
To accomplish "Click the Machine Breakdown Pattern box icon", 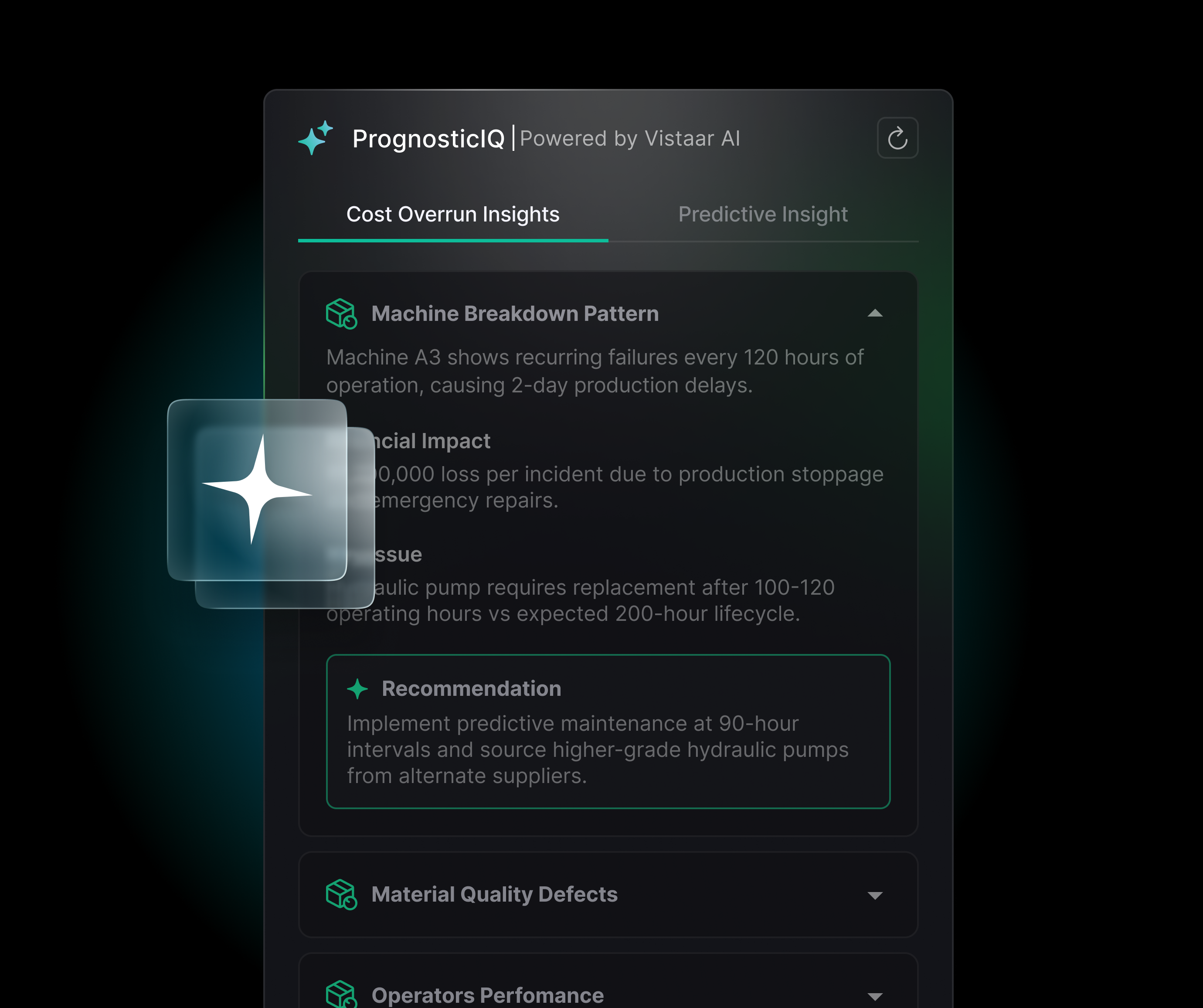I will (x=341, y=313).
